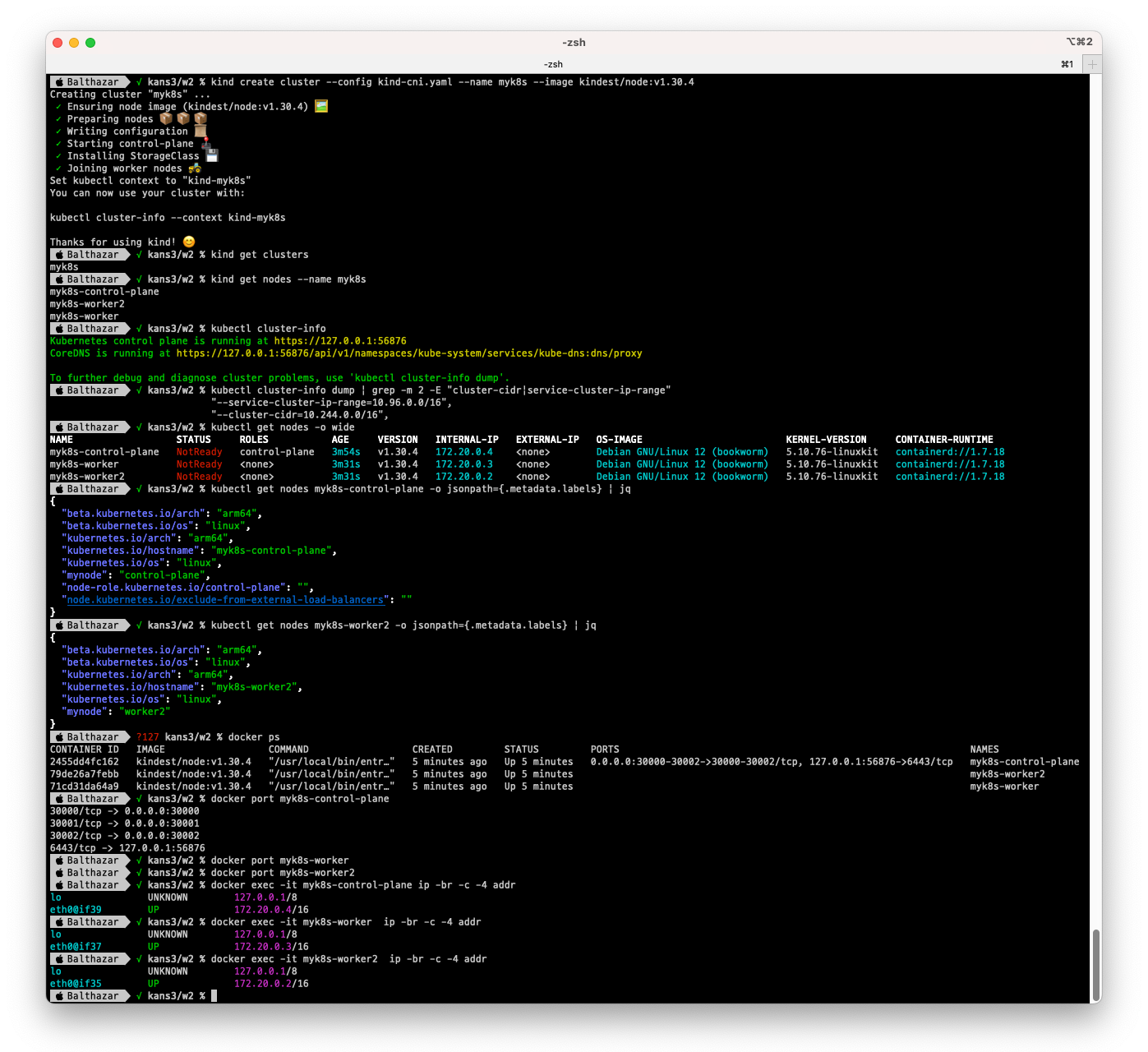Click container ID 2455dd4fc162

pyautogui.click(x=85, y=762)
